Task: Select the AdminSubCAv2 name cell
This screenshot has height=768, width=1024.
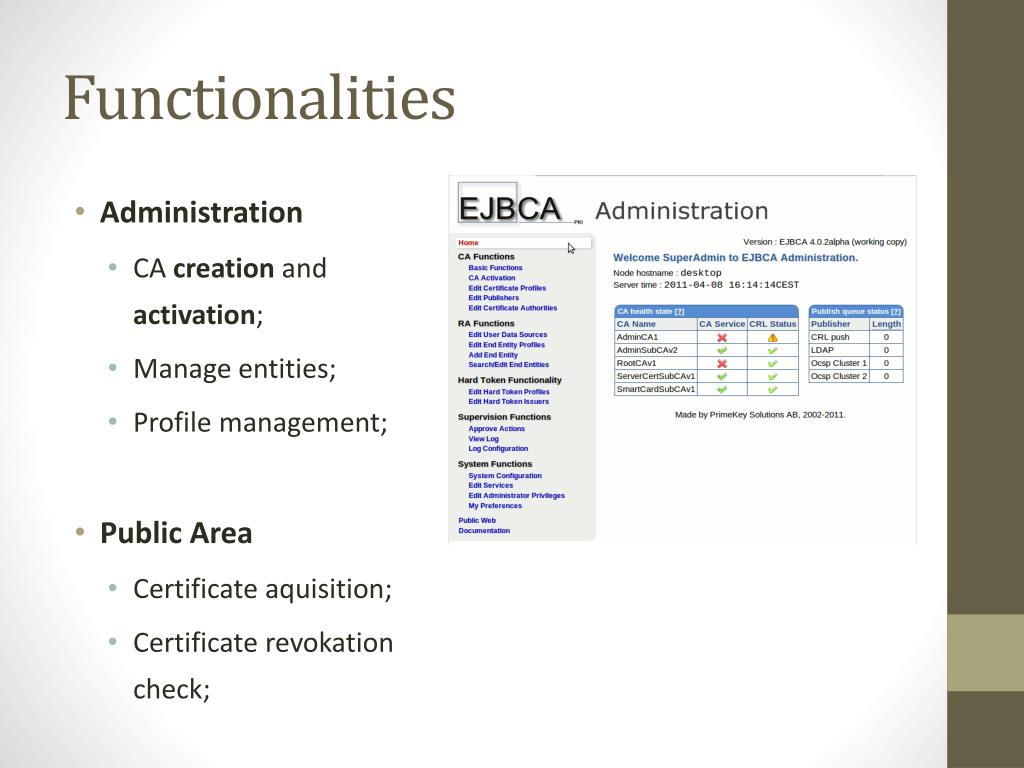Action: tap(656, 351)
